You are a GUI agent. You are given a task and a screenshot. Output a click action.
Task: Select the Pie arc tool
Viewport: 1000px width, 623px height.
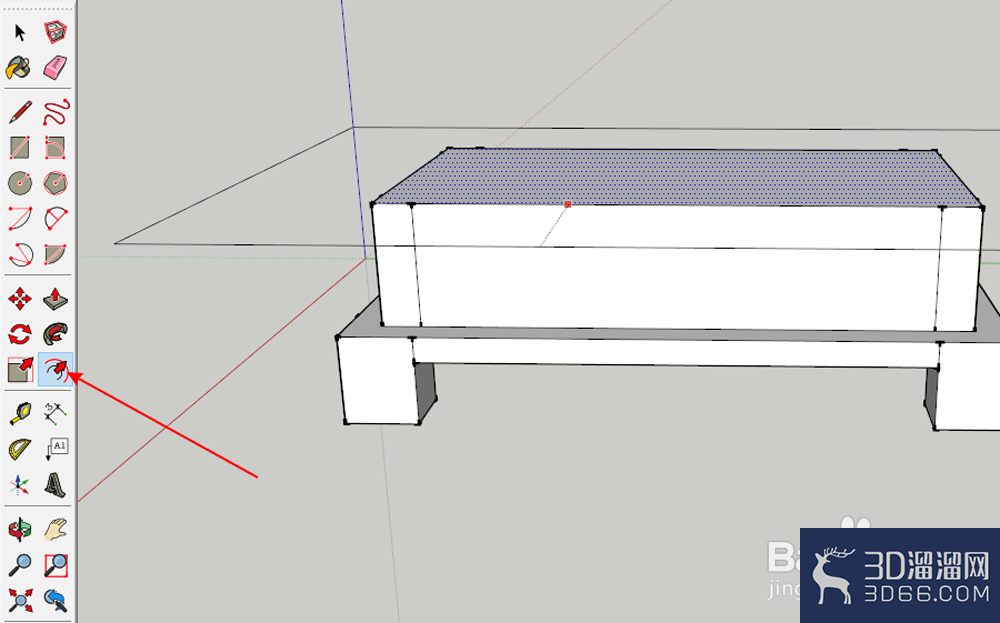coord(55,254)
